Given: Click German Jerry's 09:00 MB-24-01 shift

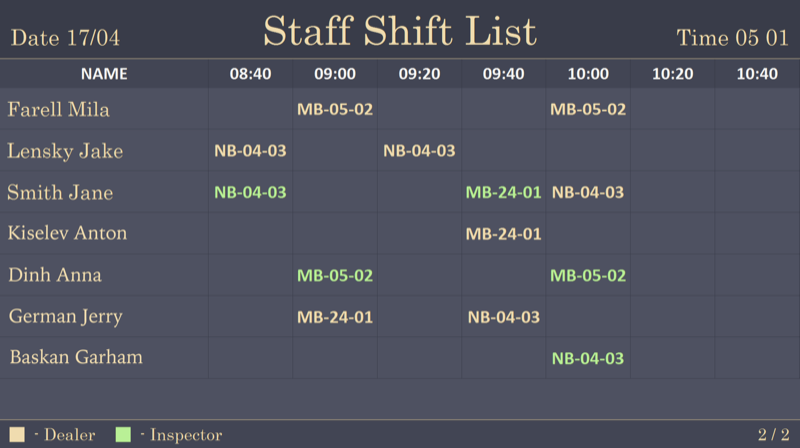Looking at the screenshot, I should (335, 317).
